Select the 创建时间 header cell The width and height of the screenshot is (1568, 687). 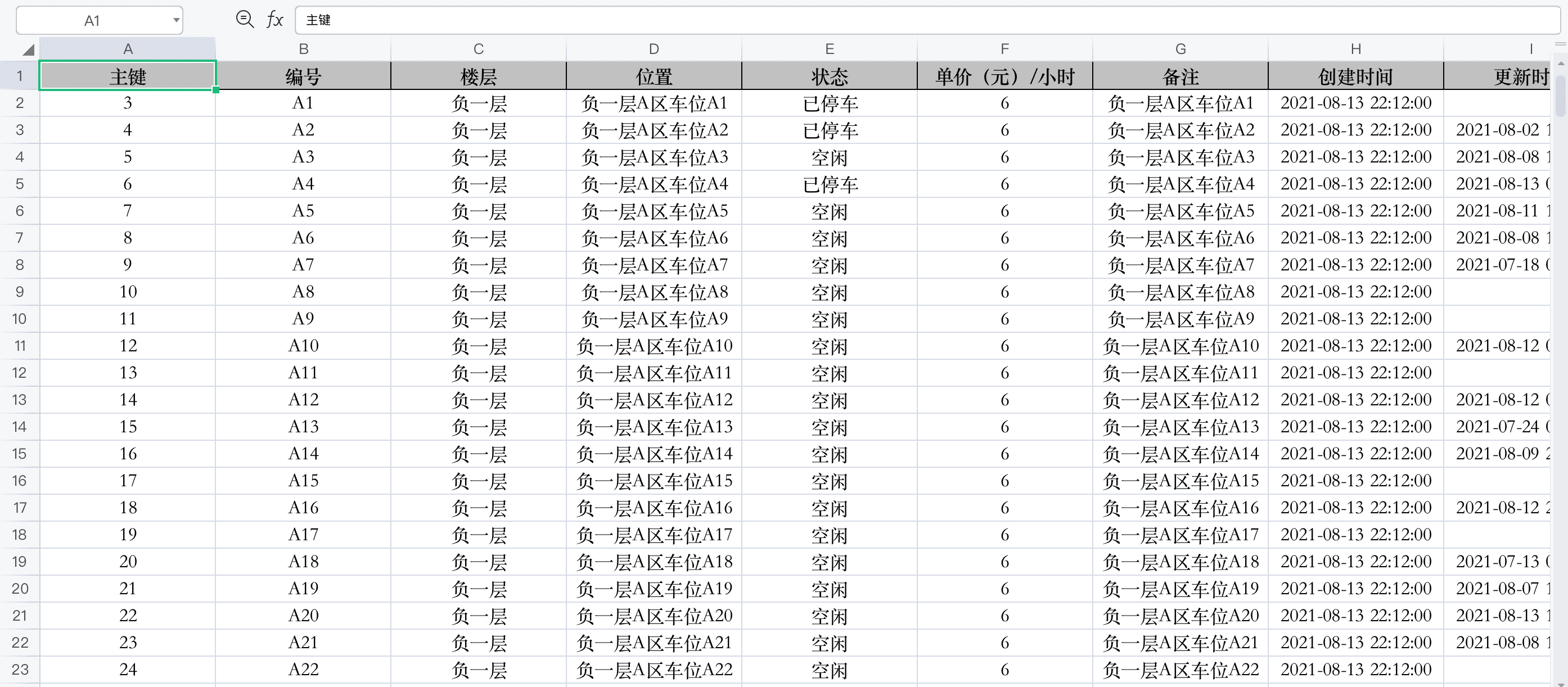tap(1355, 76)
